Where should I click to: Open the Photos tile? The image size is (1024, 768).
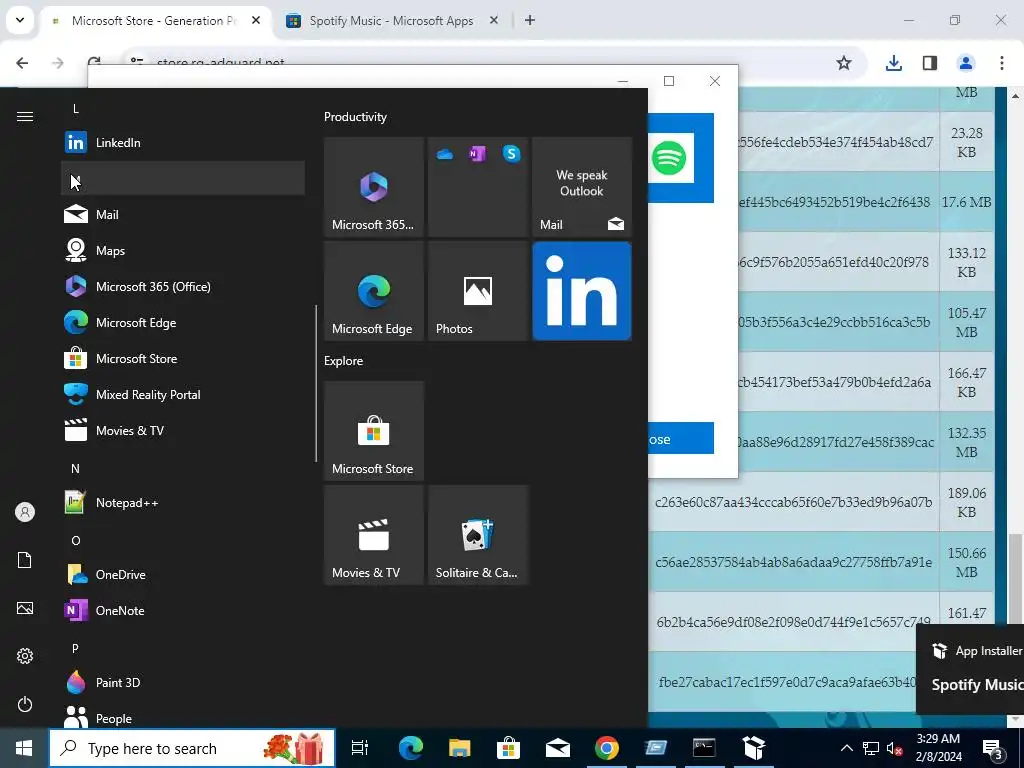click(x=478, y=291)
